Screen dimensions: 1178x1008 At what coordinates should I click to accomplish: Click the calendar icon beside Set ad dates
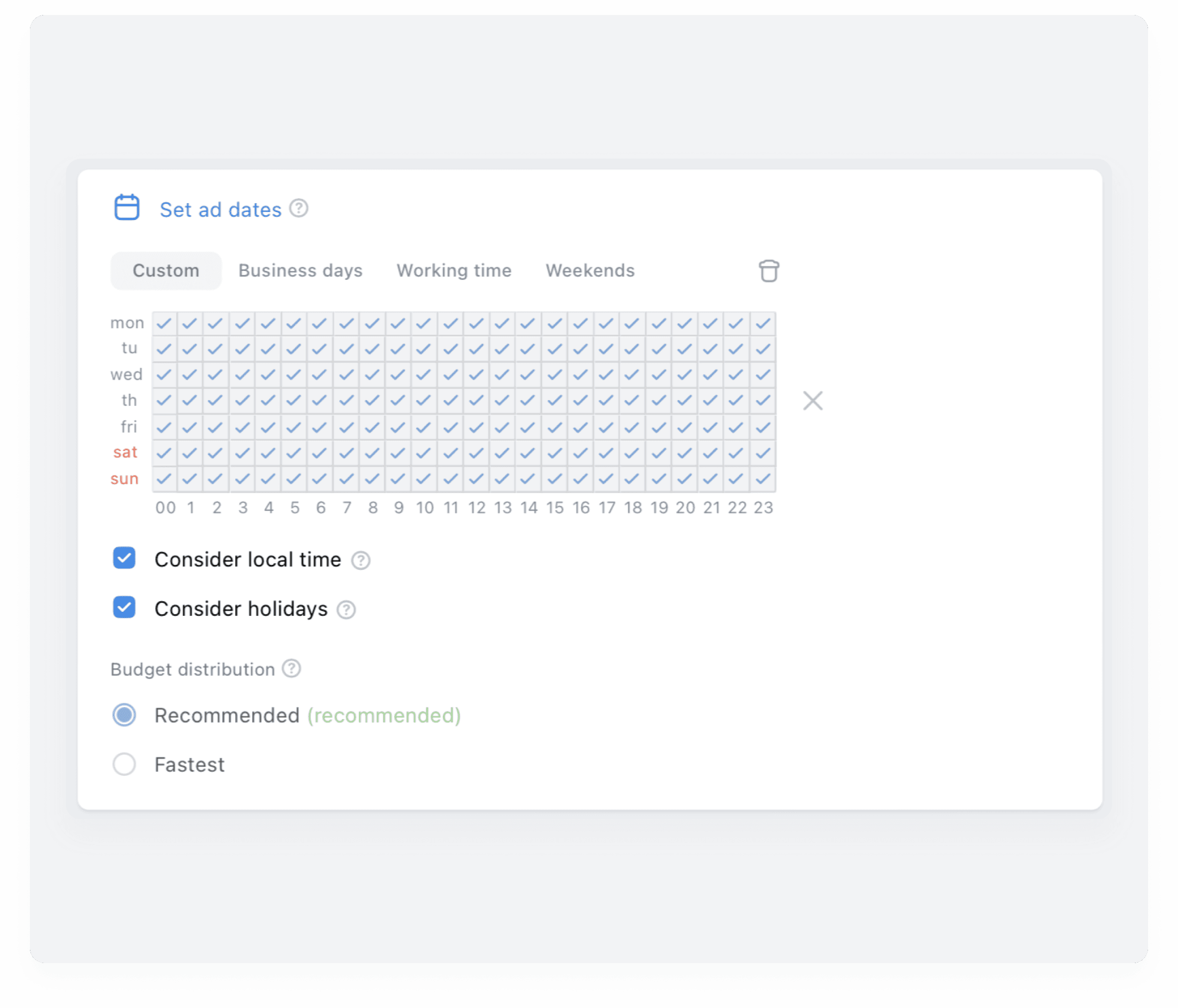pyautogui.click(x=127, y=208)
